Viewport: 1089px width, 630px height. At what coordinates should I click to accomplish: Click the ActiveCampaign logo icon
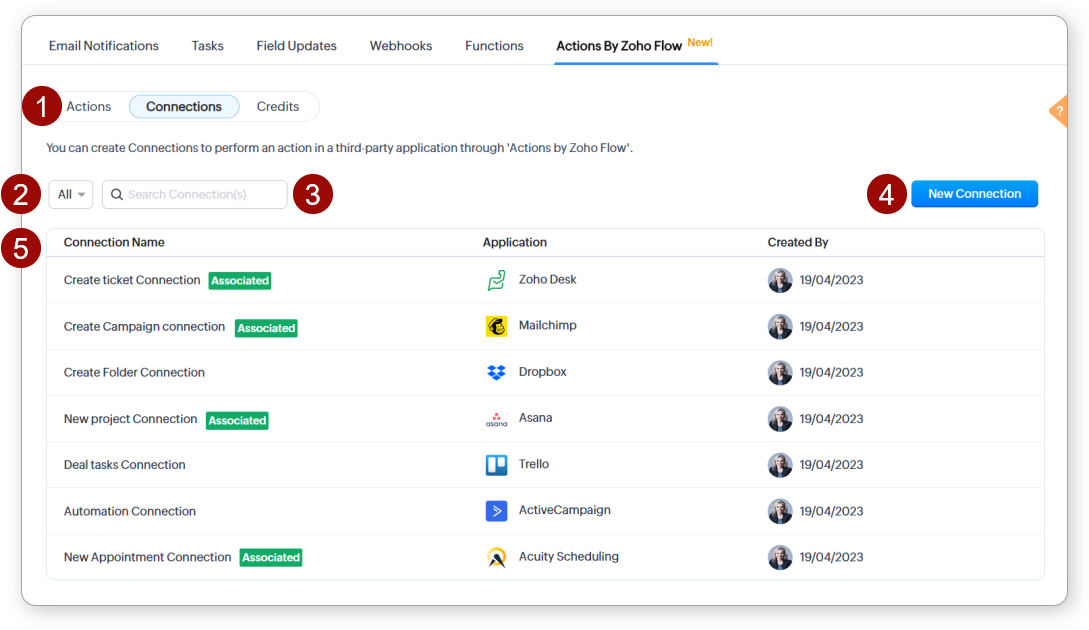point(496,511)
